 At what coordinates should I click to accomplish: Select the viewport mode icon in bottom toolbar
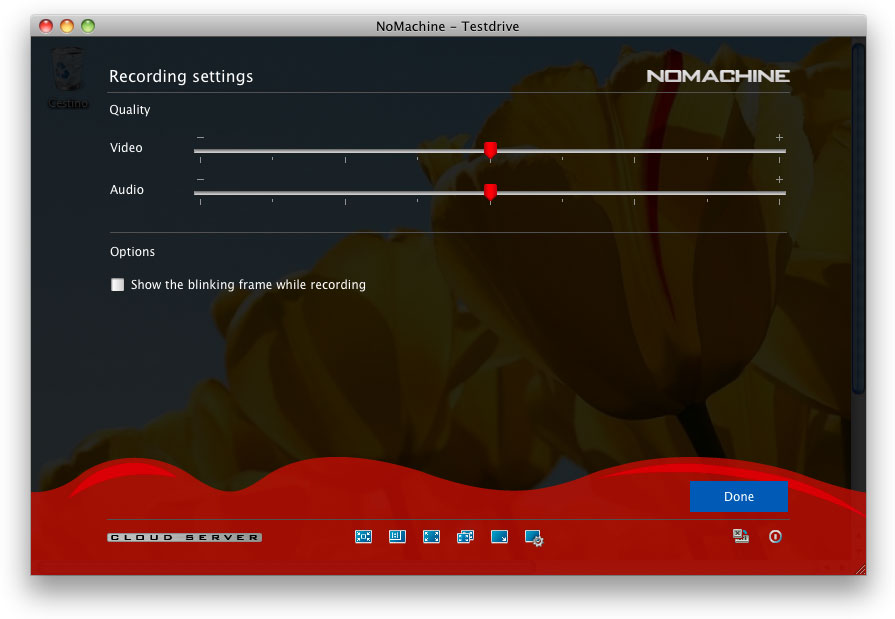click(397, 537)
